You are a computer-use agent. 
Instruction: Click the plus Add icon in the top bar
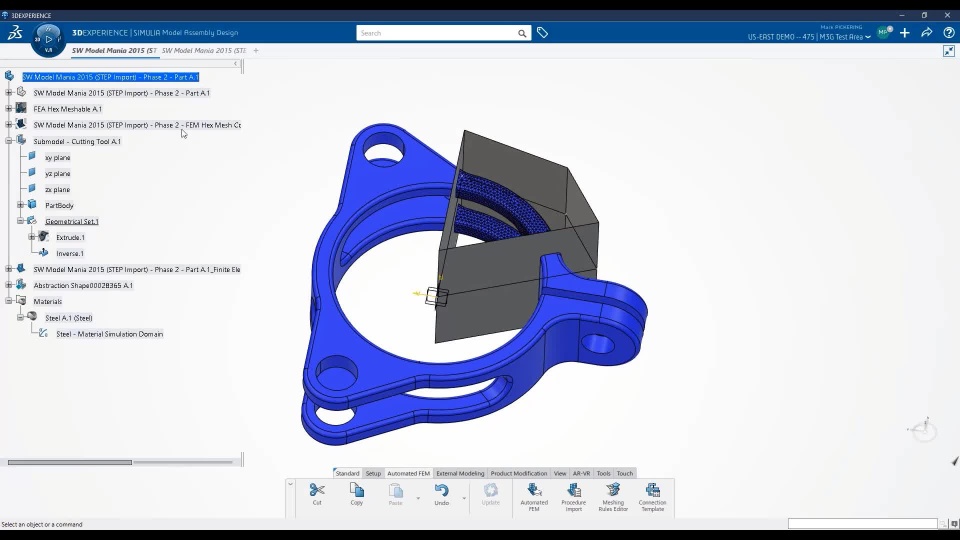905,33
